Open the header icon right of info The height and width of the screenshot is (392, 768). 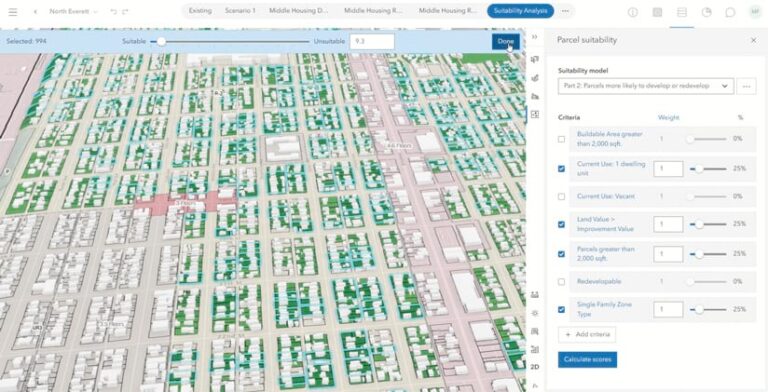point(657,12)
